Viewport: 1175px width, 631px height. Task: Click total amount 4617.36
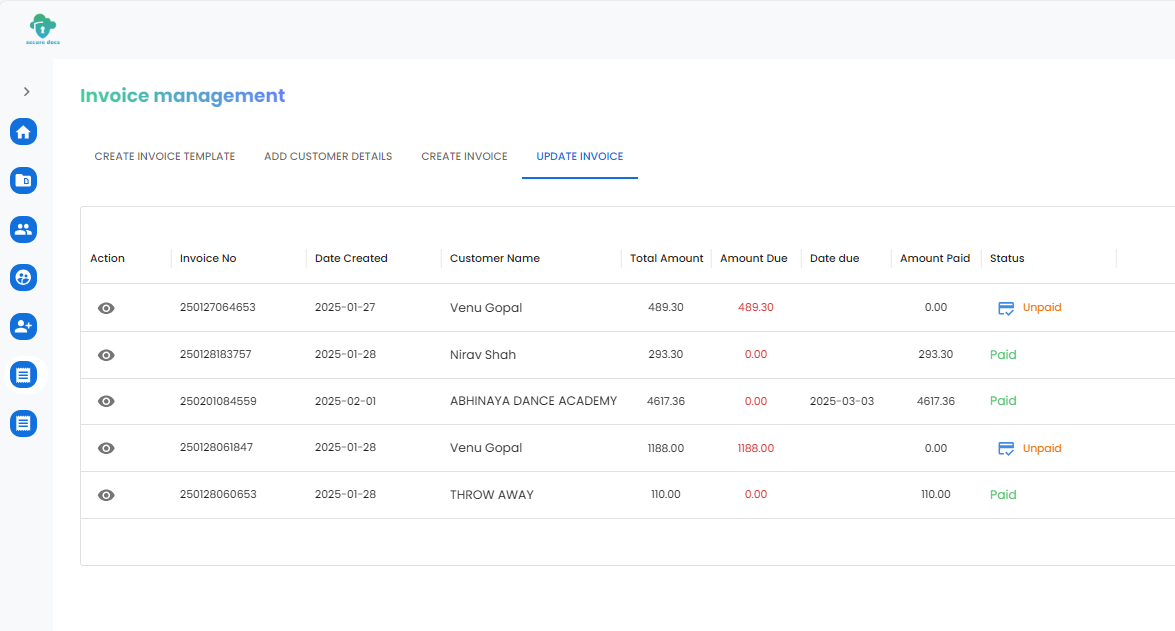click(665, 402)
